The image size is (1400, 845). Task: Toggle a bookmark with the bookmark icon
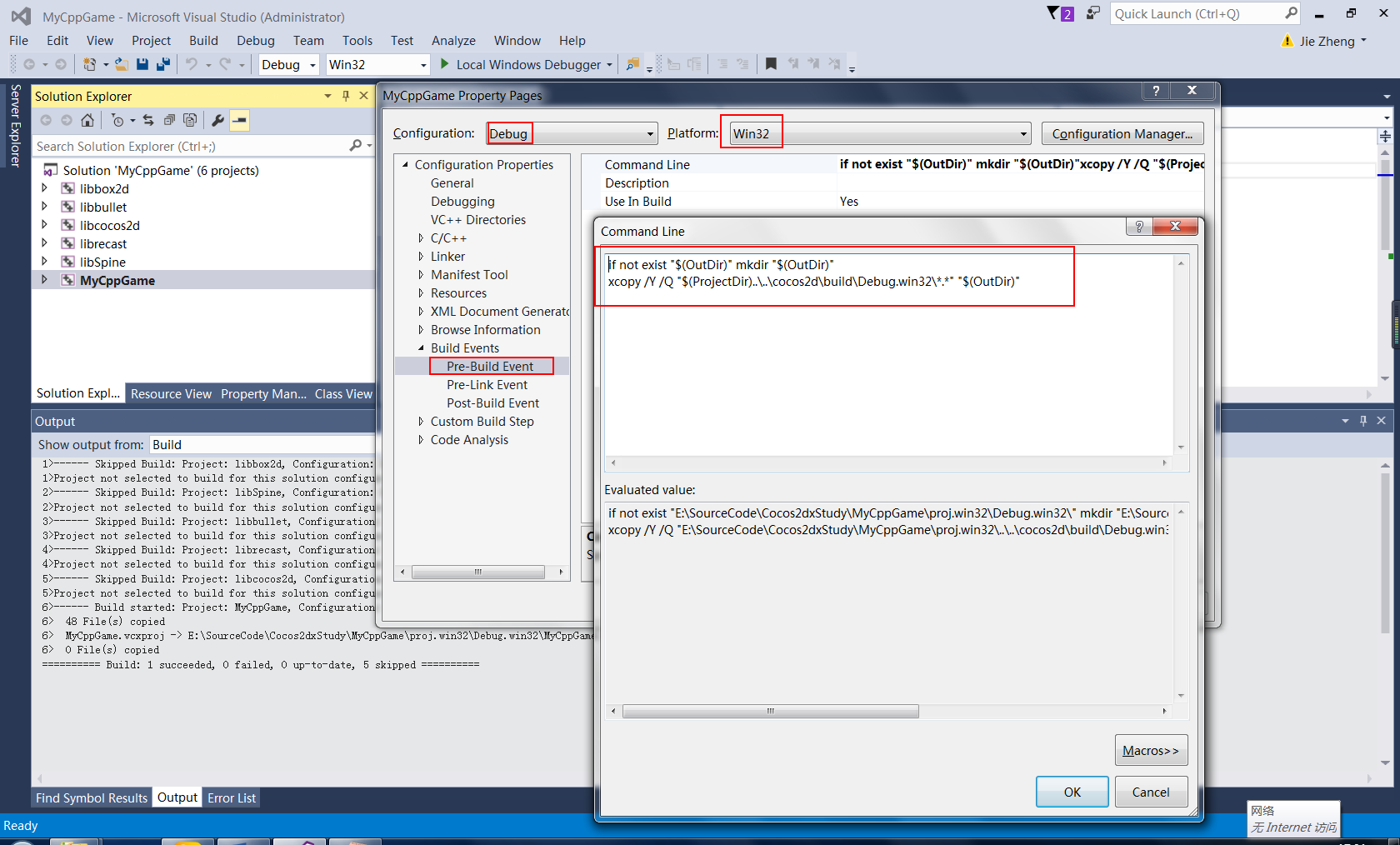pyautogui.click(x=771, y=64)
